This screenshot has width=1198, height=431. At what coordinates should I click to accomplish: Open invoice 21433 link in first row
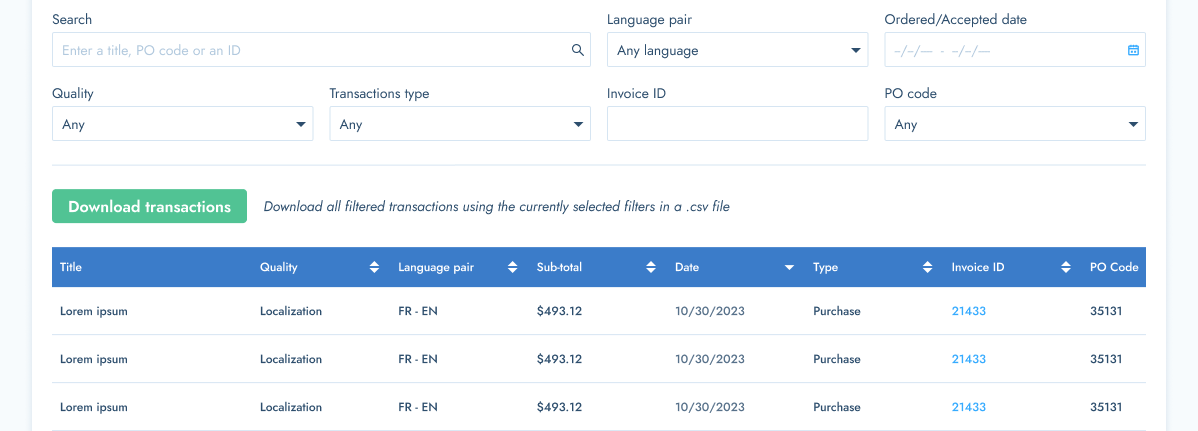(x=969, y=311)
